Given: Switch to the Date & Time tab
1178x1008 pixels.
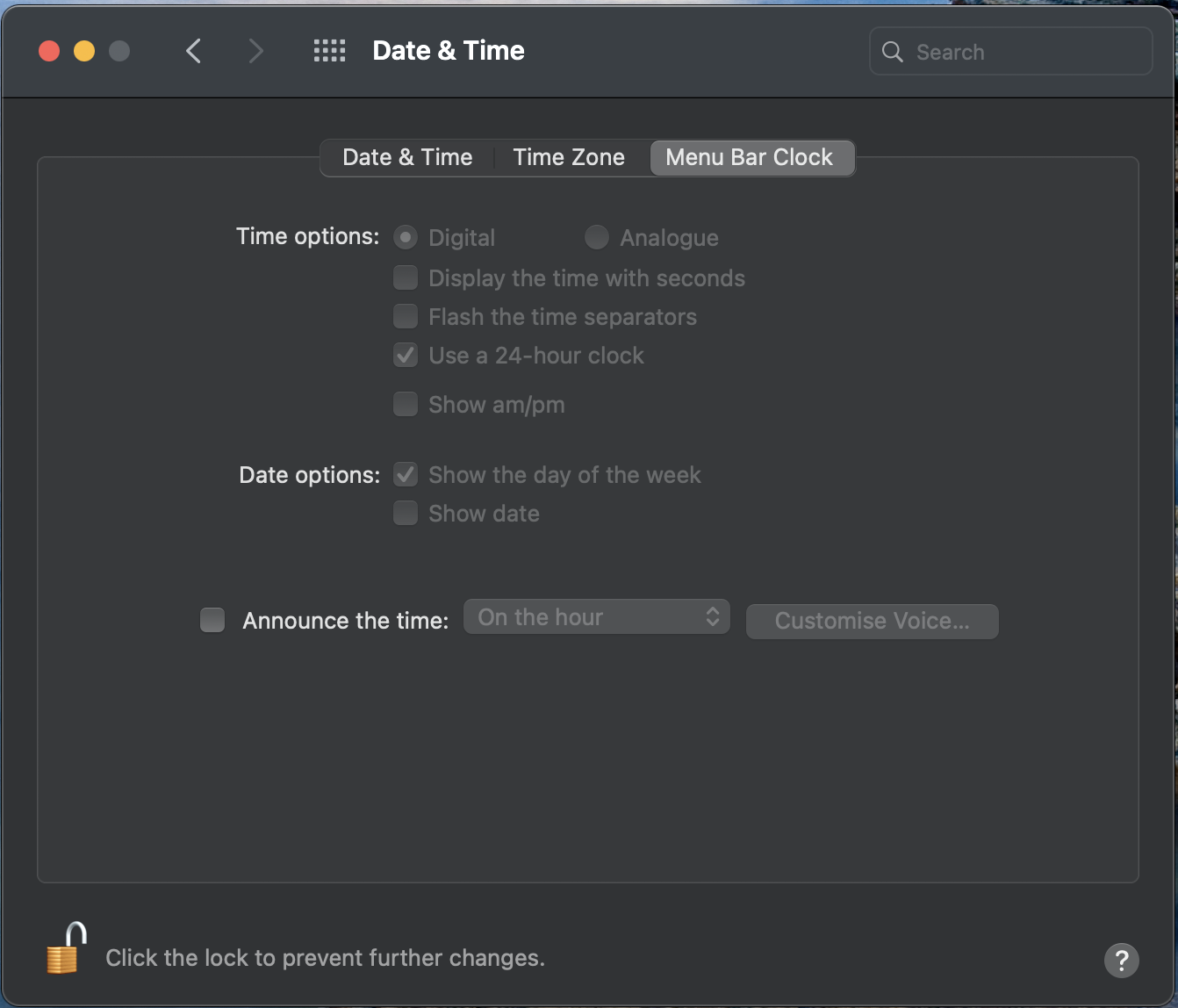Looking at the screenshot, I should click(x=407, y=157).
